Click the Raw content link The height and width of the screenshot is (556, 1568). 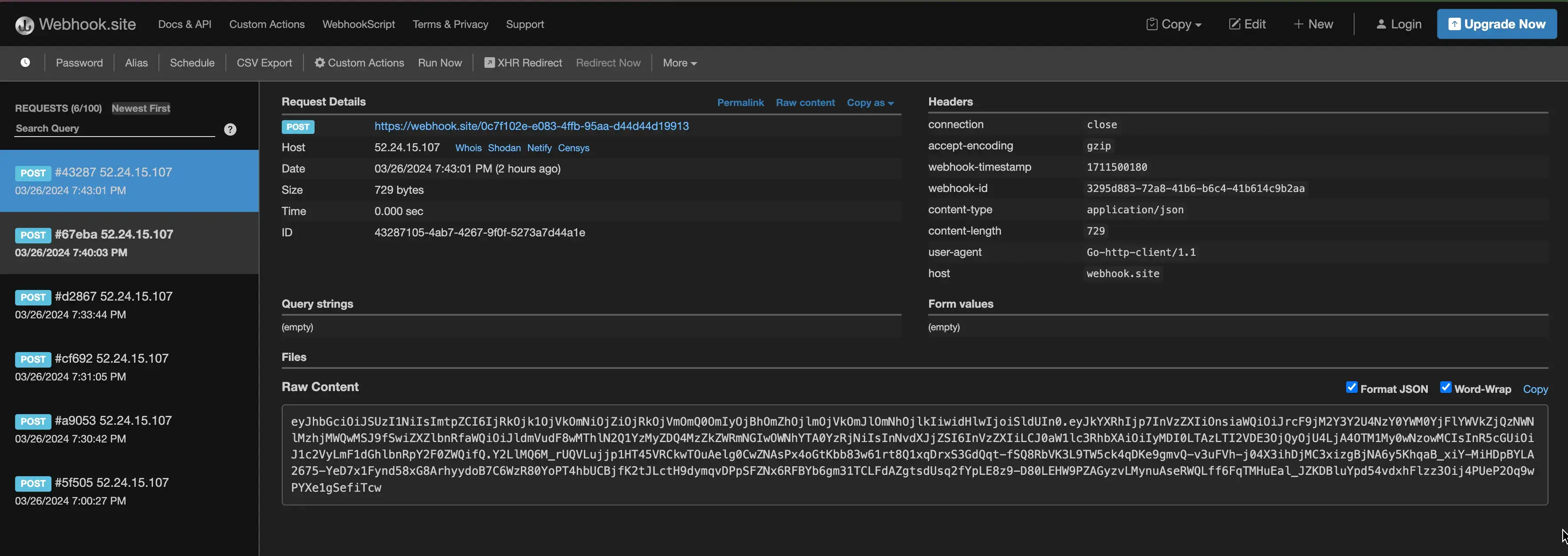[805, 103]
